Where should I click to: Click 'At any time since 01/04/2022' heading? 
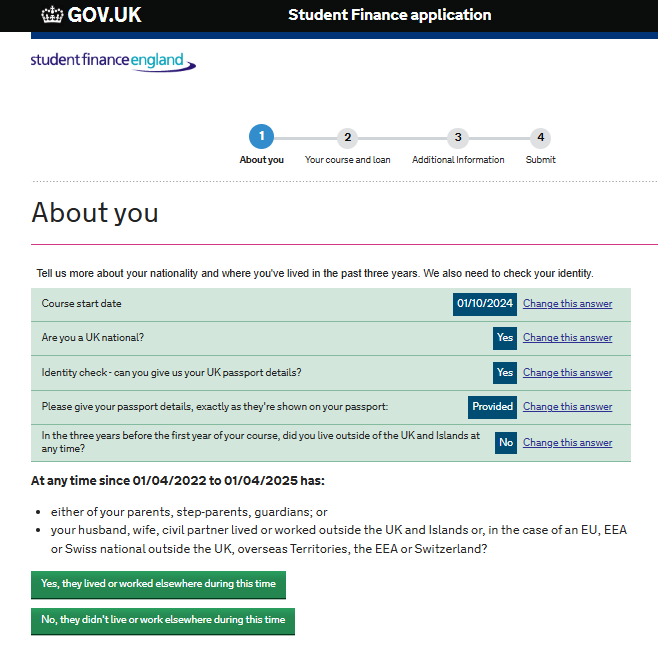178,480
